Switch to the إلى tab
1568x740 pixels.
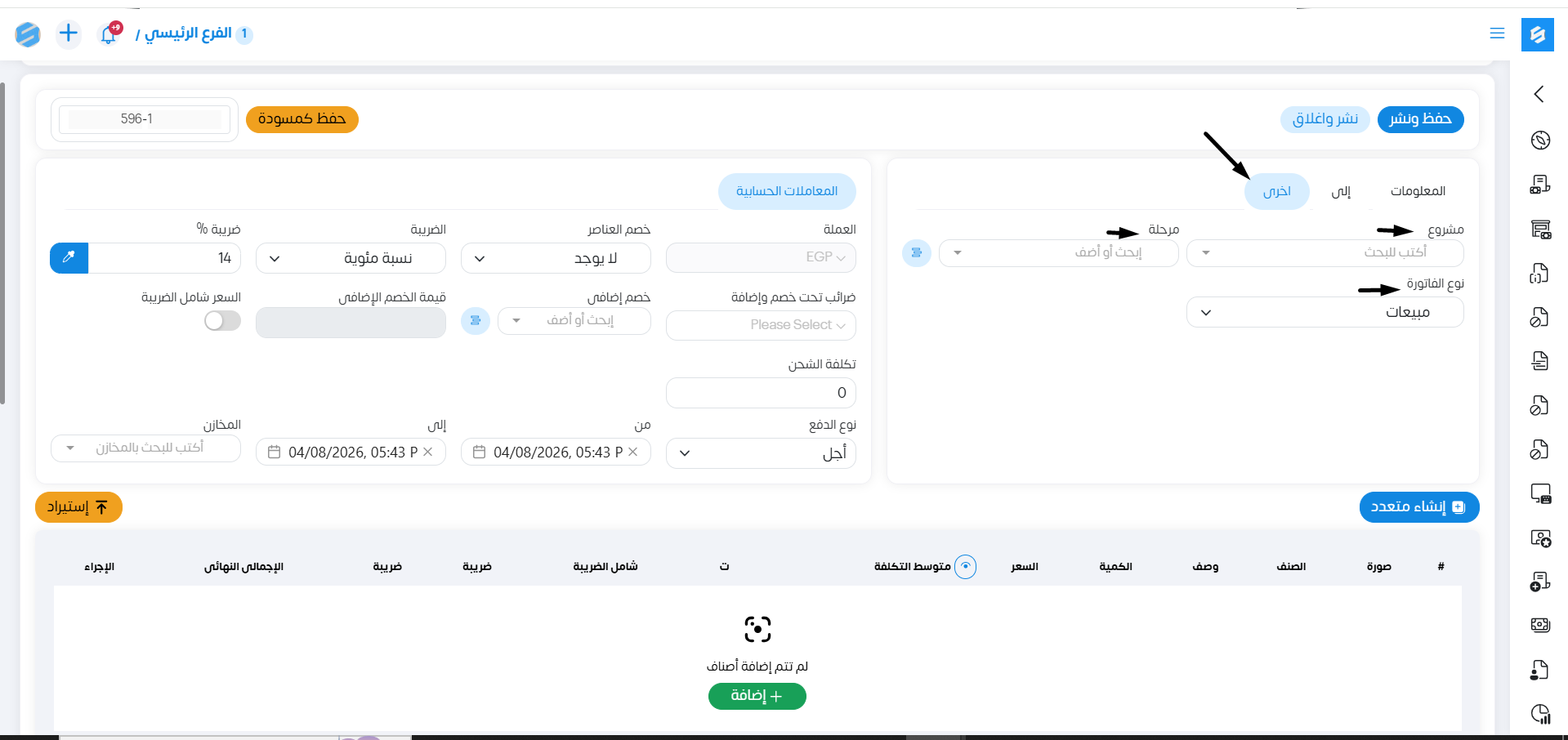coord(1341,191)
